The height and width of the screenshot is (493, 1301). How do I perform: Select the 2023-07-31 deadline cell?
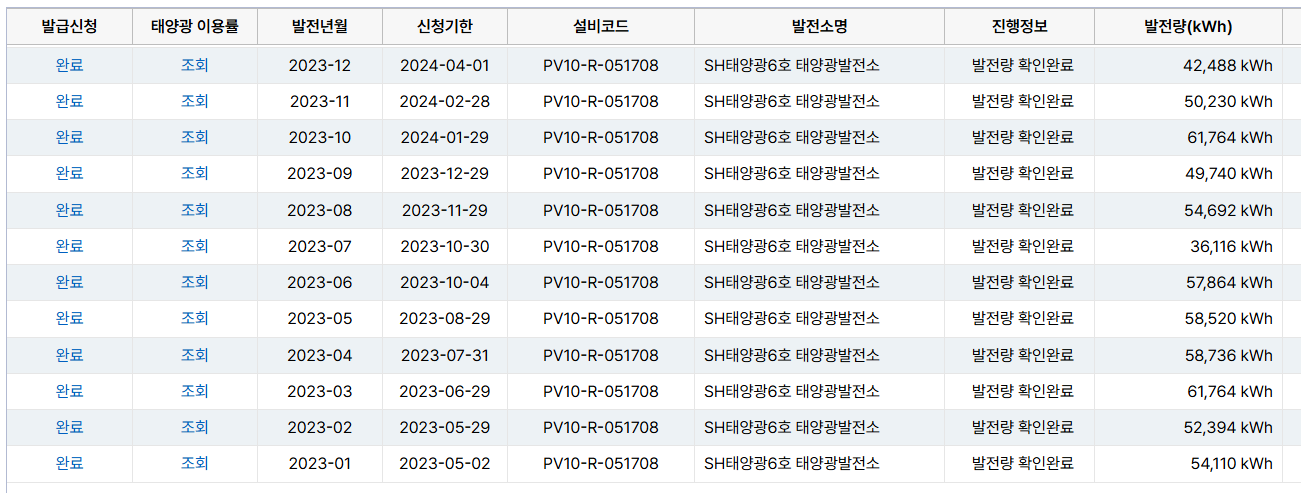(444, 355)
